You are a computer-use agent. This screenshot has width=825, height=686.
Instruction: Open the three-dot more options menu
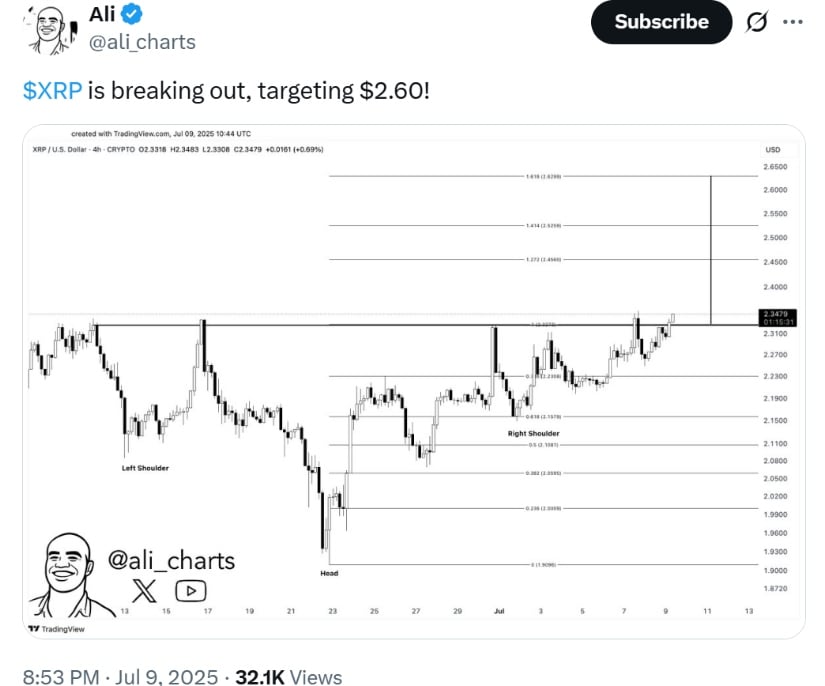point(792,22)
